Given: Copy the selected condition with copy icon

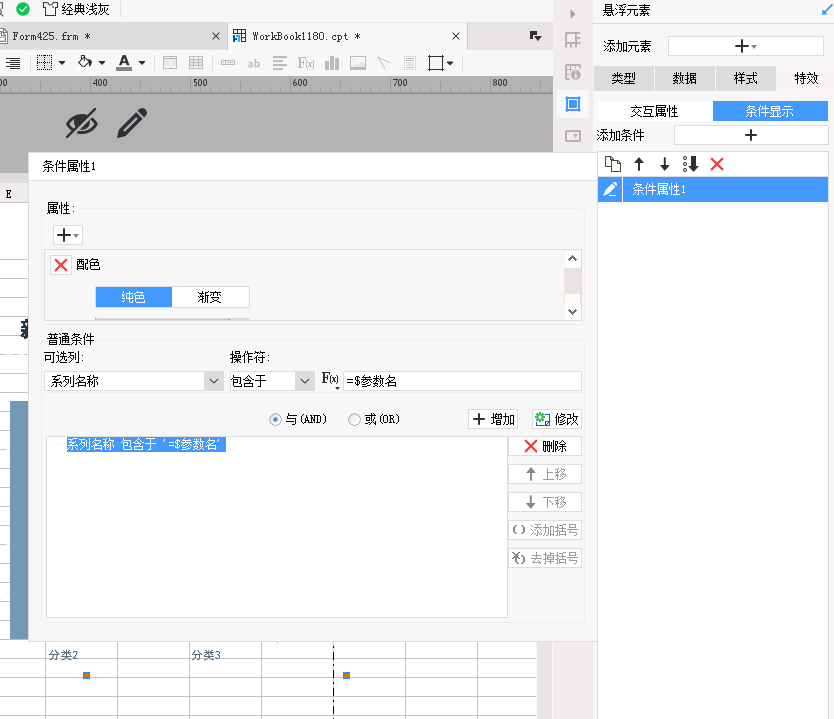Looking at the screenshot, I should point(613,164).
